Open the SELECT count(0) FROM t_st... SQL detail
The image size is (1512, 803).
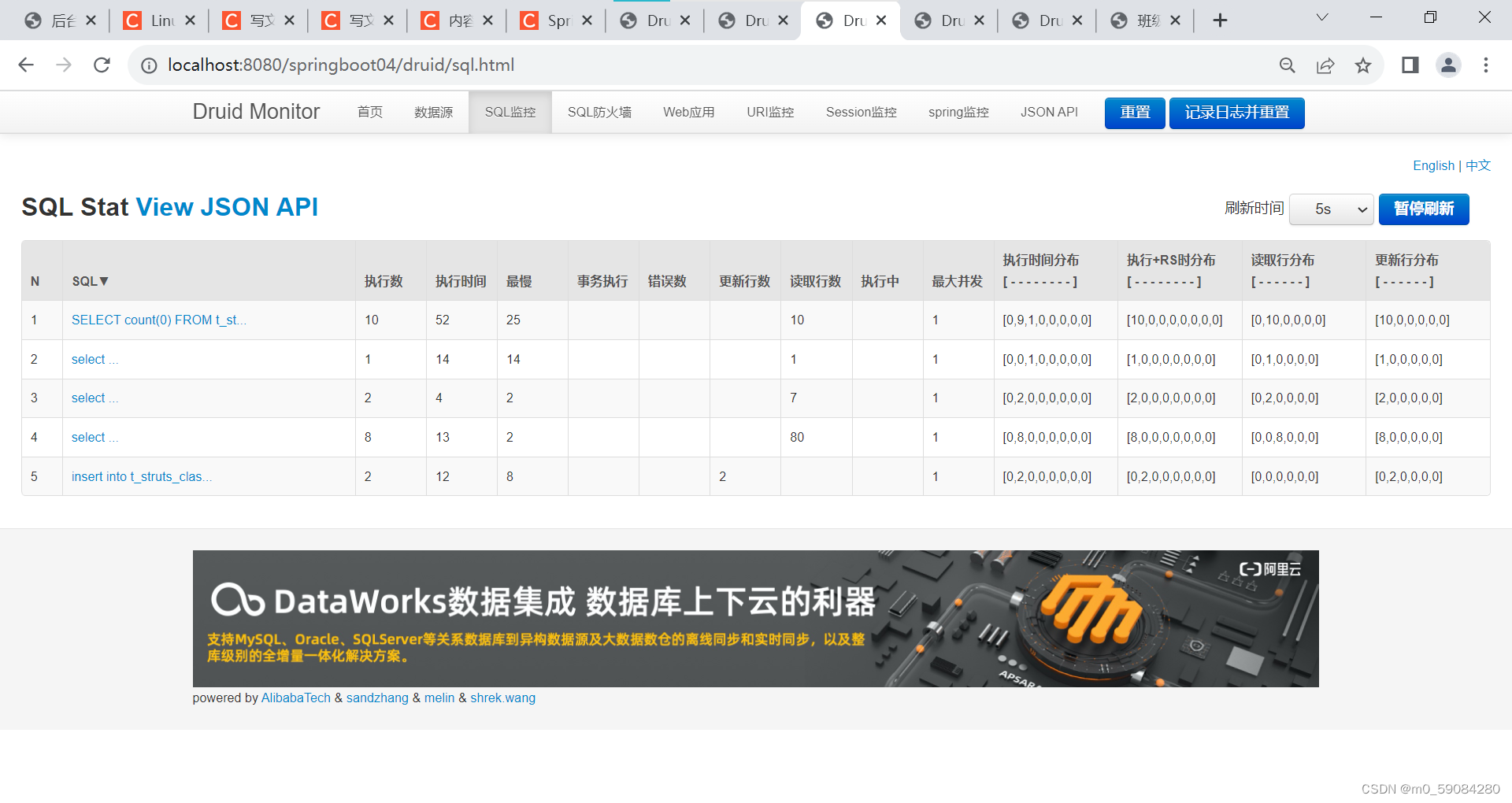(x=159, y=320)
